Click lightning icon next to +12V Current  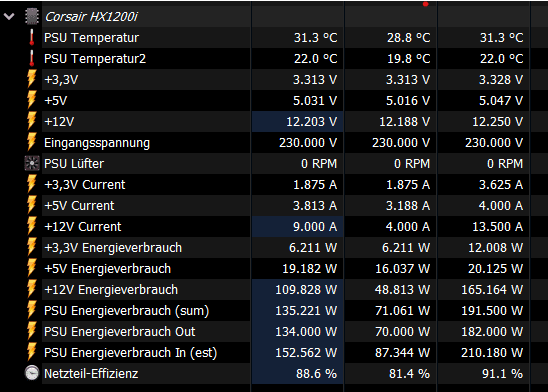[x=31, y=226]
